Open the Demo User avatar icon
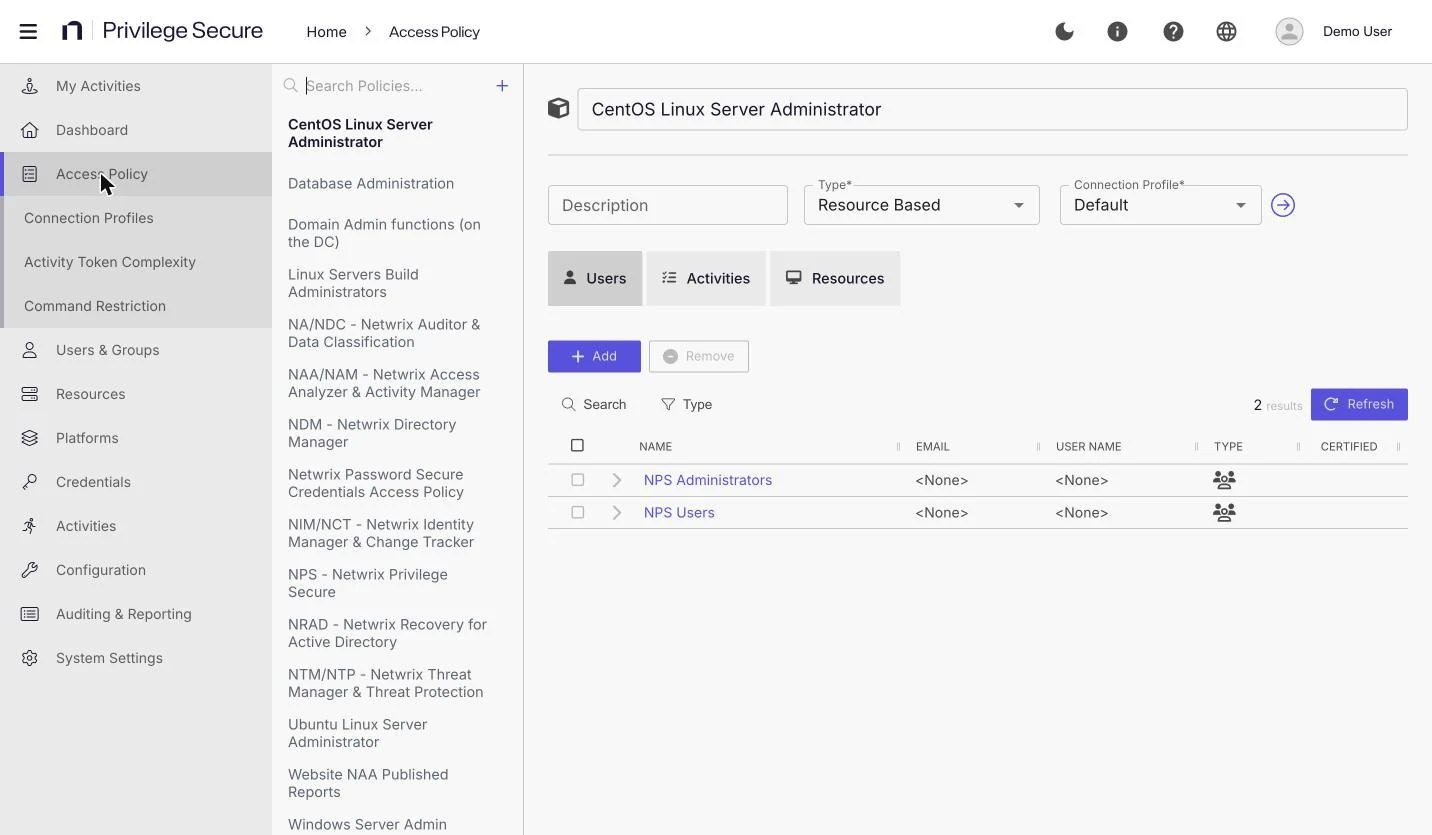Image resolution: width=1432 pixels, height=835 pixels. pos(1289,31)
